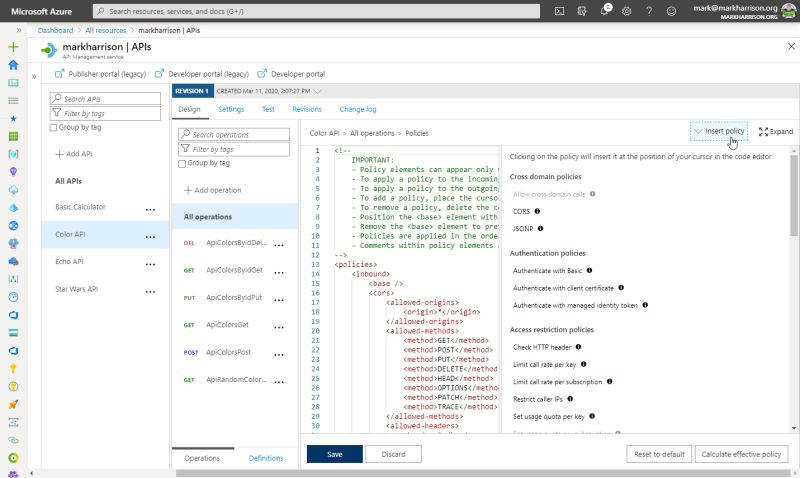
Task: Open the Dashboard sidebar icon
Action: coord(13,83)
